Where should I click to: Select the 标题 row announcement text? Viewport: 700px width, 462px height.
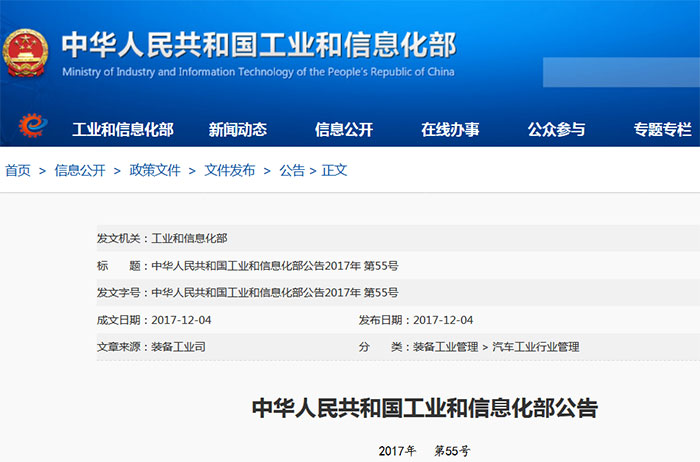(275, 266)
